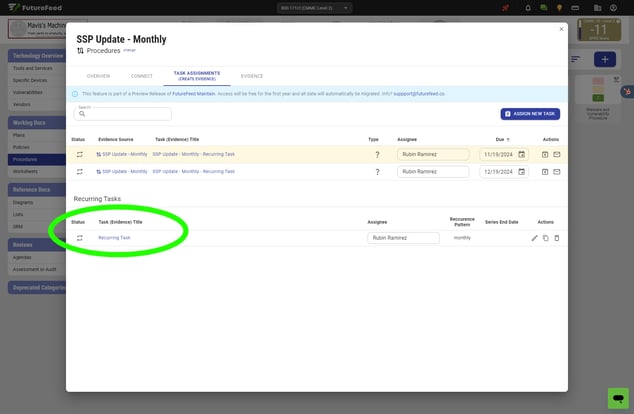The width and height of the screenshot is (634, 414).
Task: Close the SSP Update dialog
Action: point(561,29)
